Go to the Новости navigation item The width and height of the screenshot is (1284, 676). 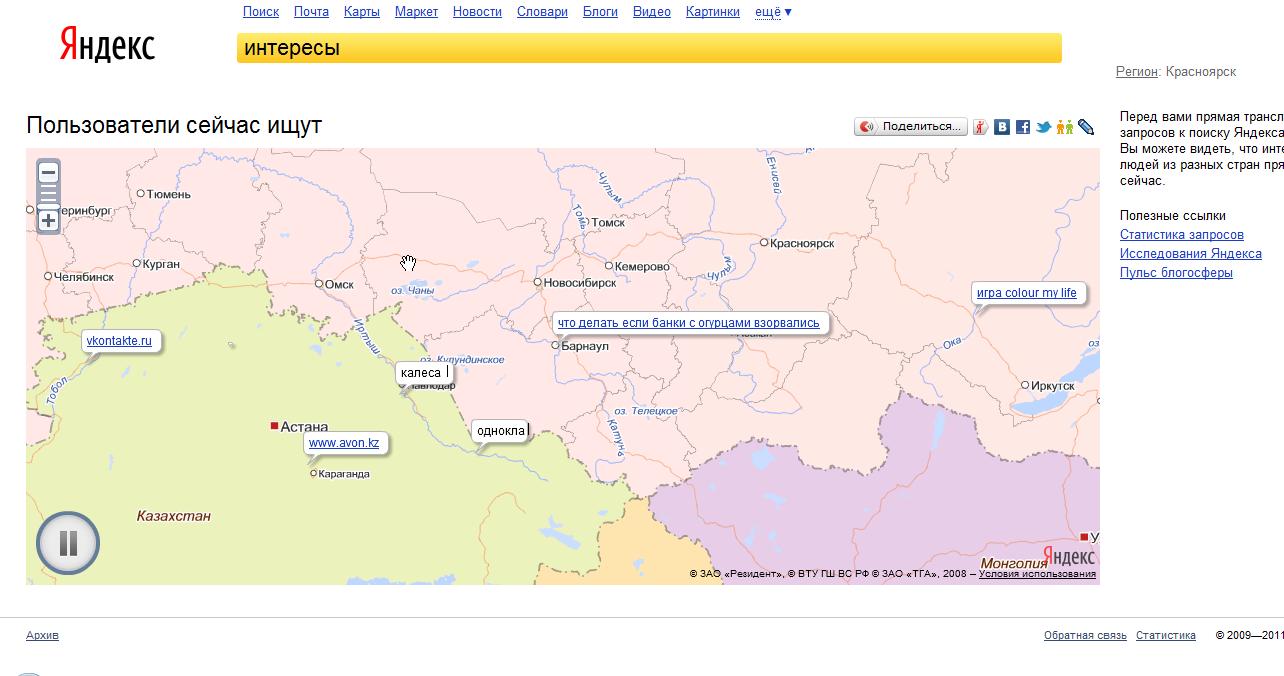click(477, 12)
